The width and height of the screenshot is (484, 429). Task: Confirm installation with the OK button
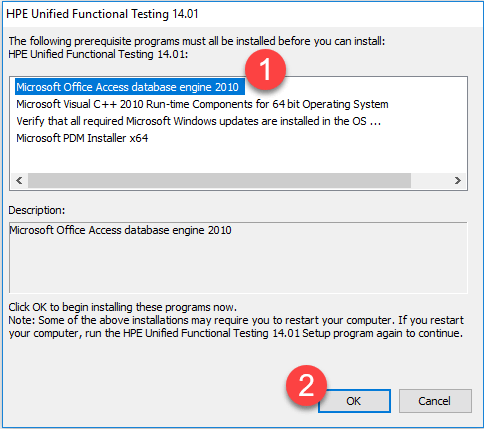click(x=354, y=401)
